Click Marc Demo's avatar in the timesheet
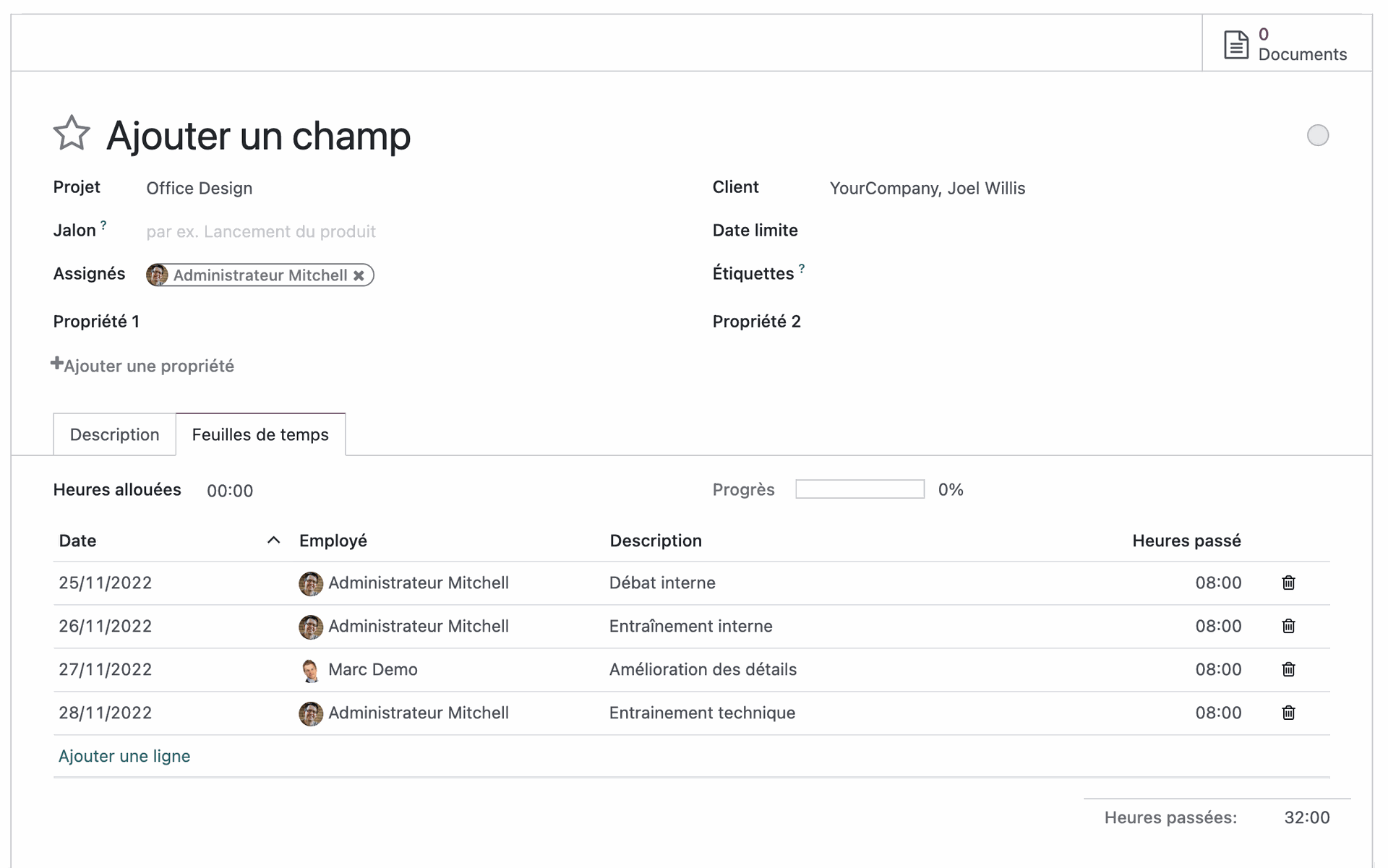The width and height of the screenshot is (1388, 868). point(310,670)
